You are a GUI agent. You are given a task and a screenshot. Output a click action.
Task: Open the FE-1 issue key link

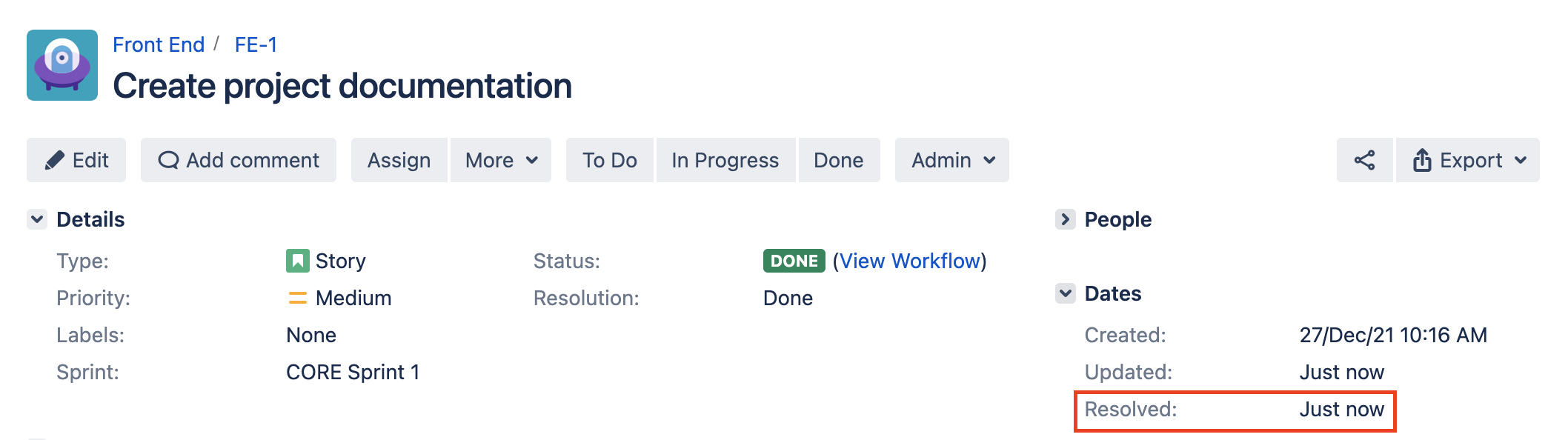pos(256,44)
